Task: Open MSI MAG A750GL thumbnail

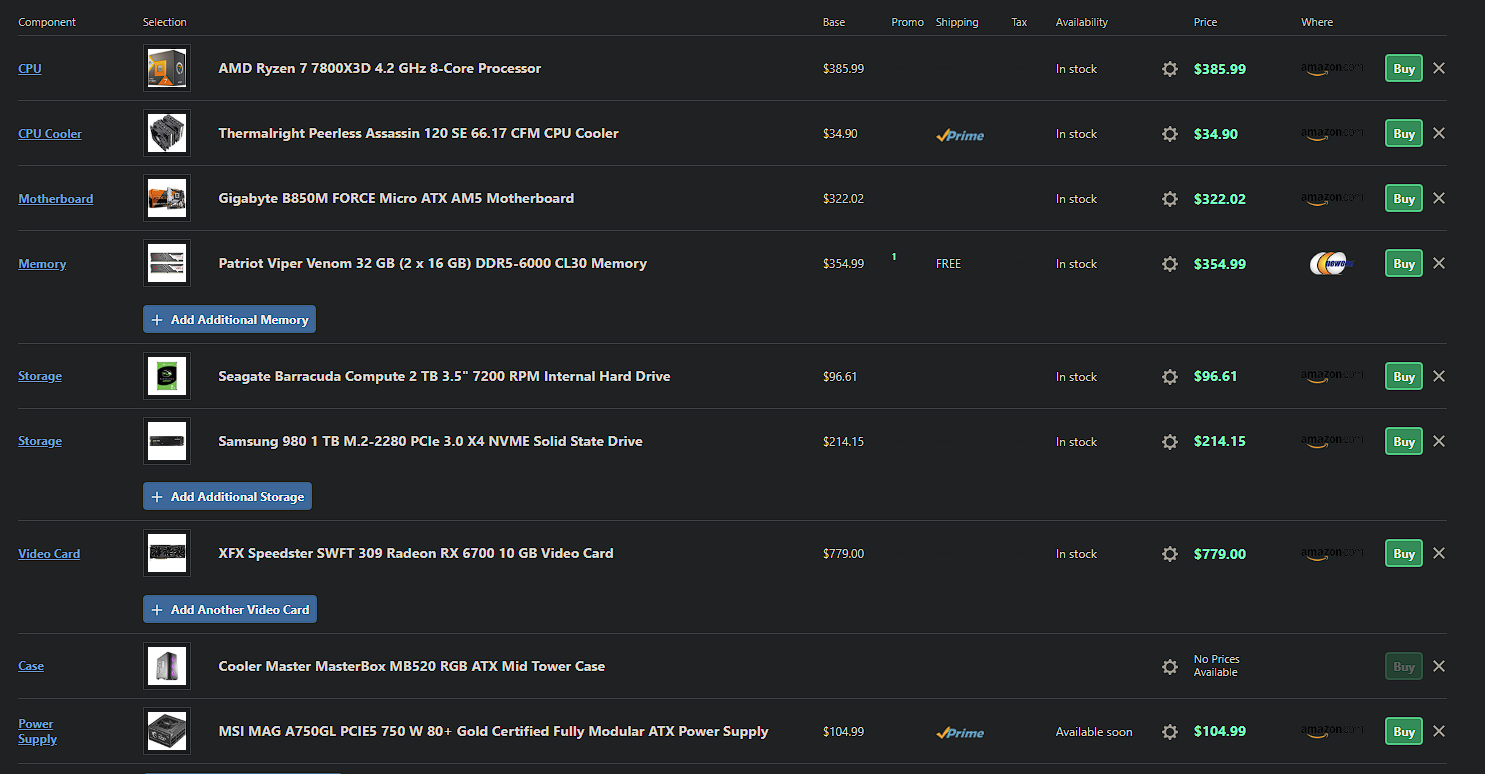Action: point(167,732)
